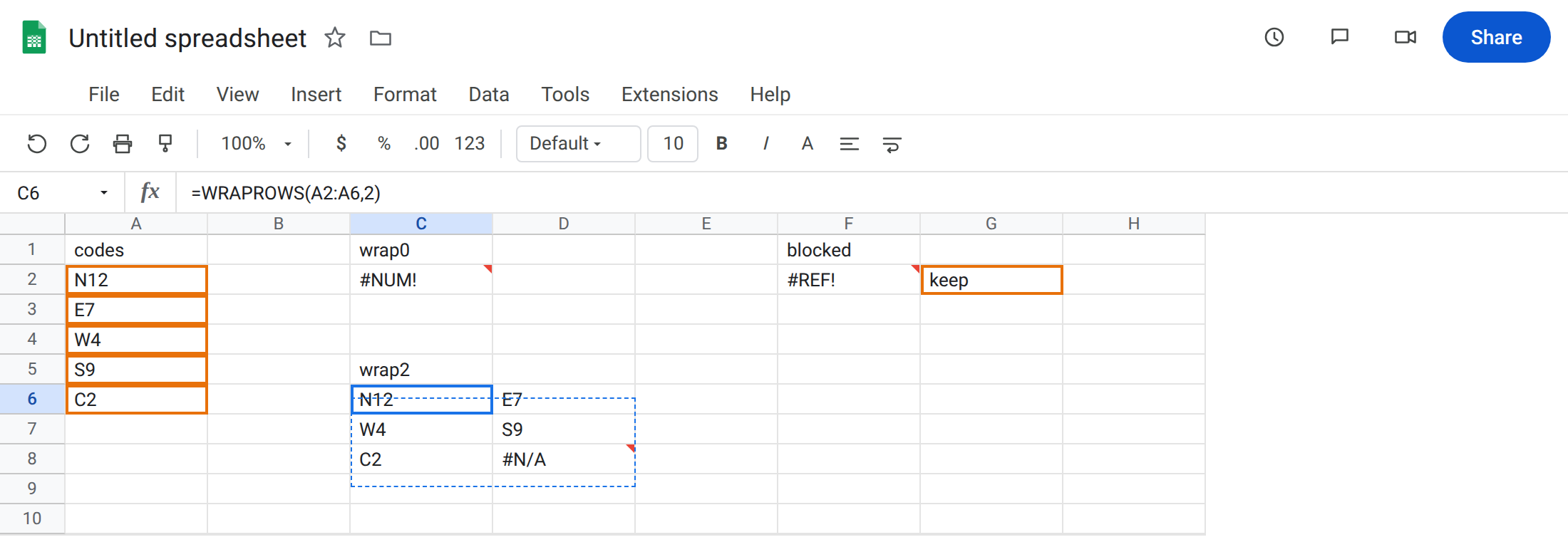Expand the 100% zoom dropdown
Screen dimensions: 1568x547
tap(256, 144)
